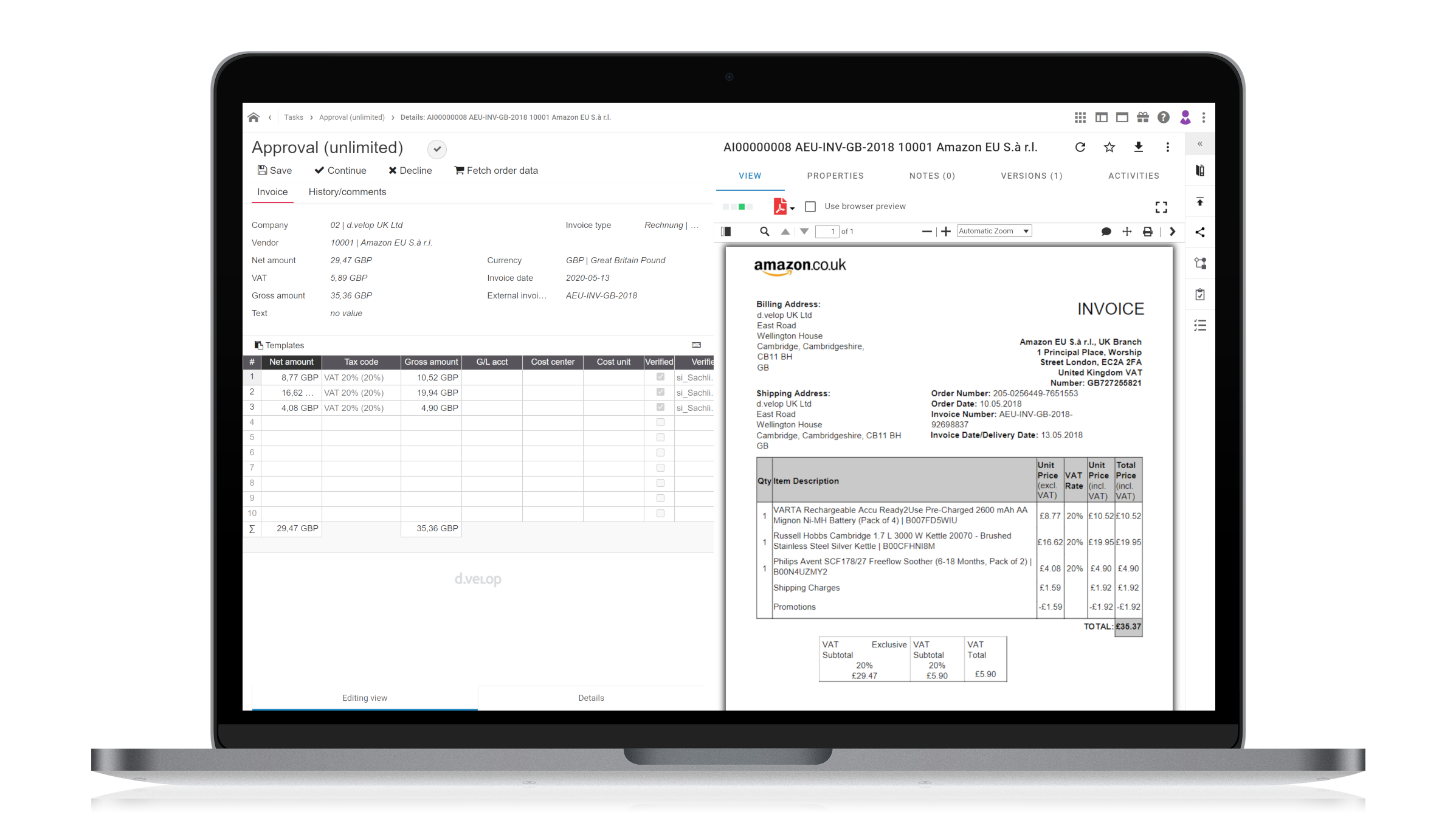Add a comment annotation to the PDF
Screen dimensions: 1456x837
tap(1106, 231)
